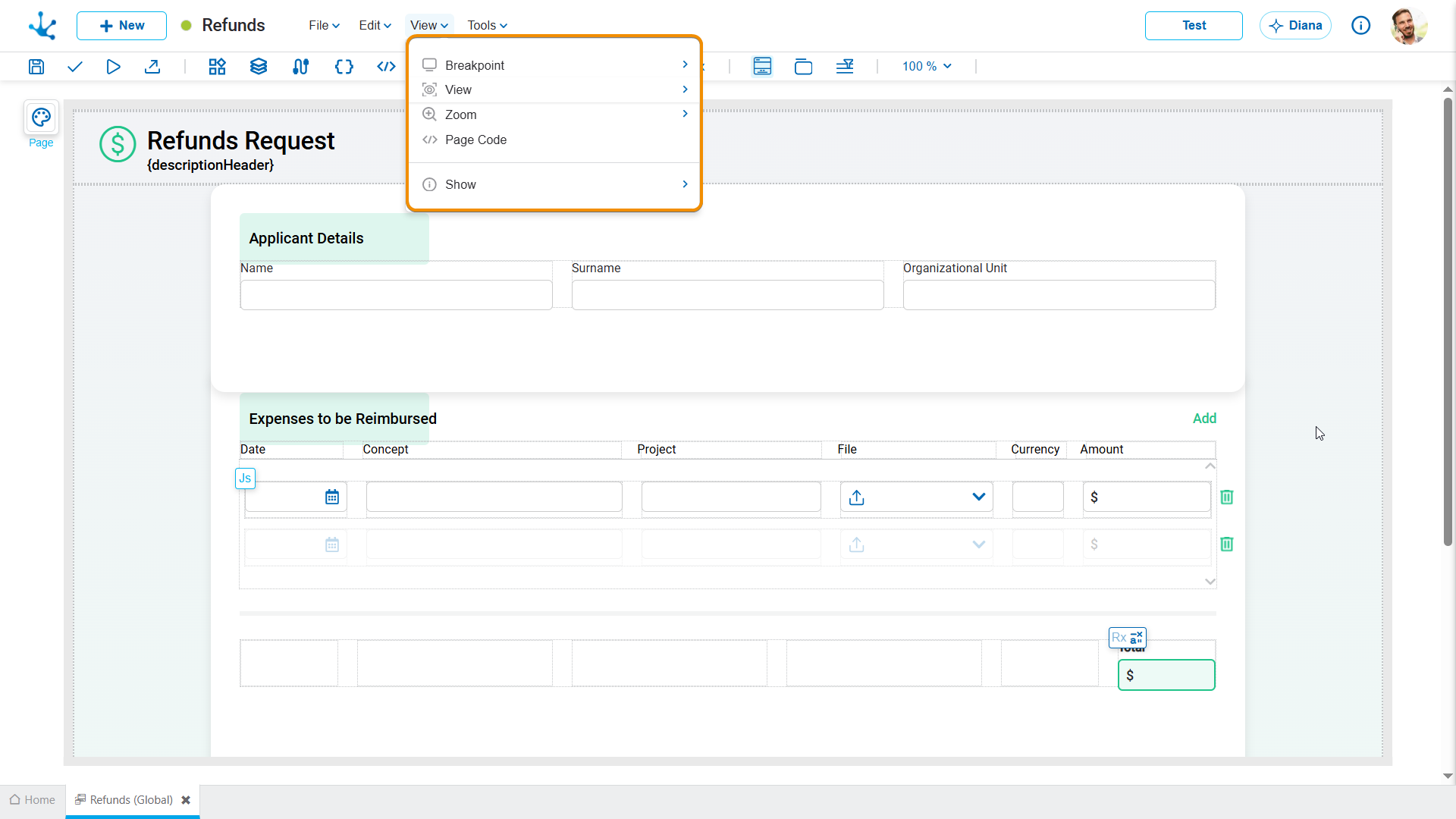Open the Page palette icon
The height and width of the screenshot is (819, 1456).
[x=41, y=118]
